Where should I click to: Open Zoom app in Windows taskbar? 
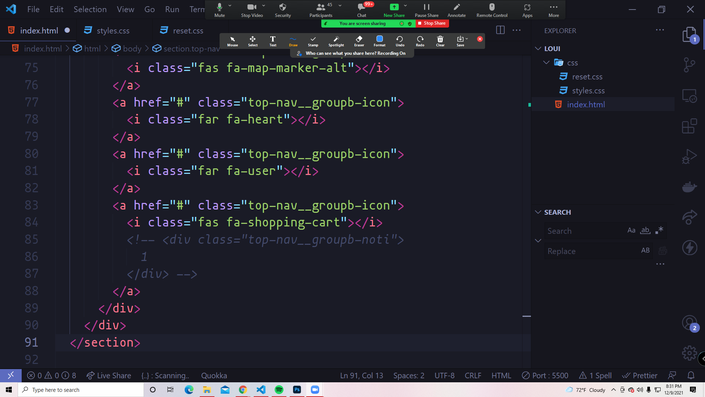(315, 390)
